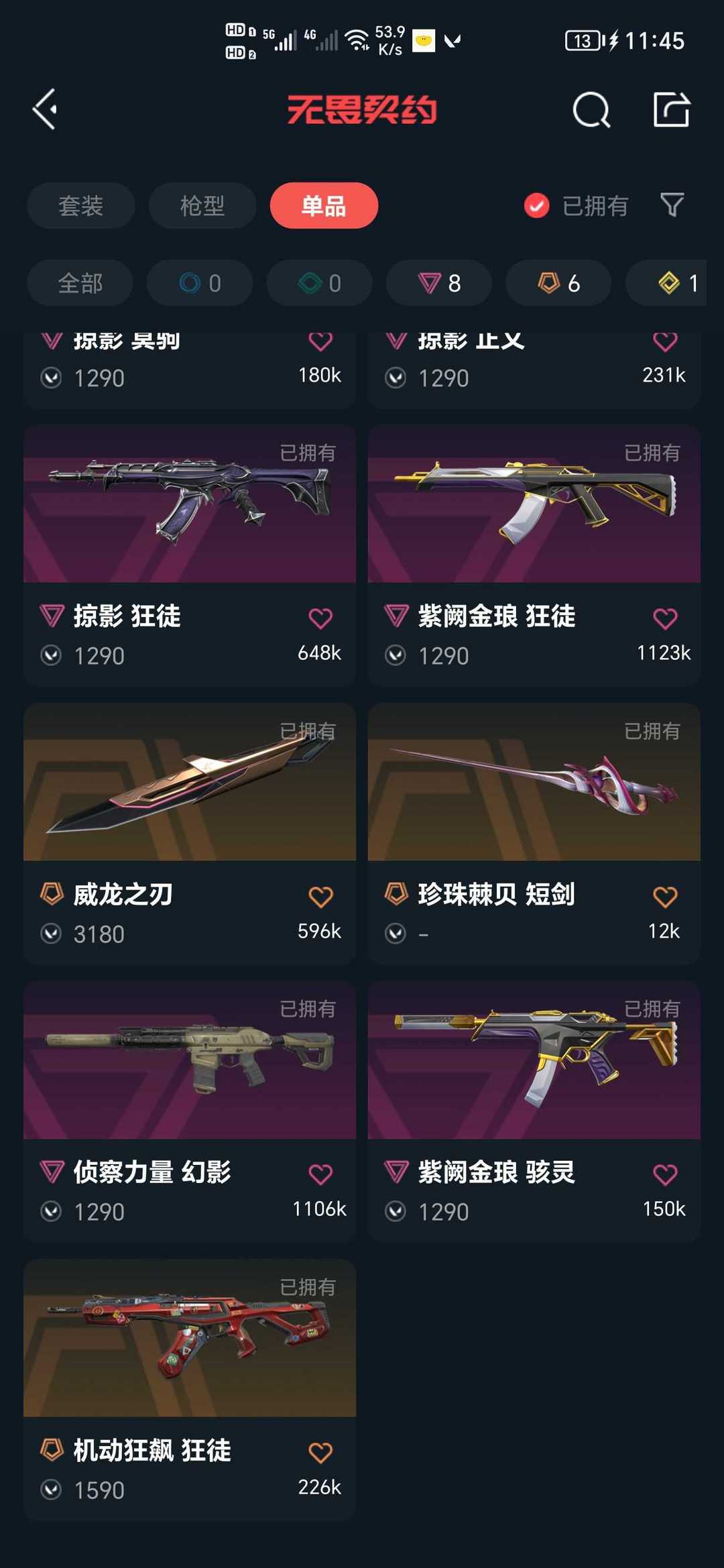Image resolution: width=724 pixels, height=1568 pixels.
Task: Filter by blue circle tier showing 0
Action: [200, 283]
